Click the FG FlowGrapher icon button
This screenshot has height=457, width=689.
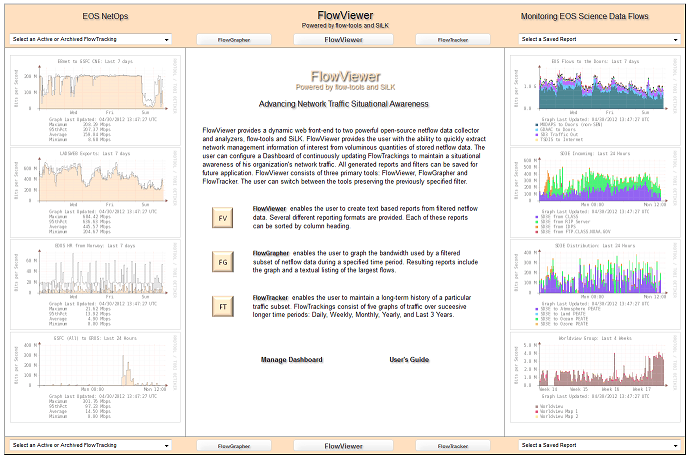coord(223,262)
